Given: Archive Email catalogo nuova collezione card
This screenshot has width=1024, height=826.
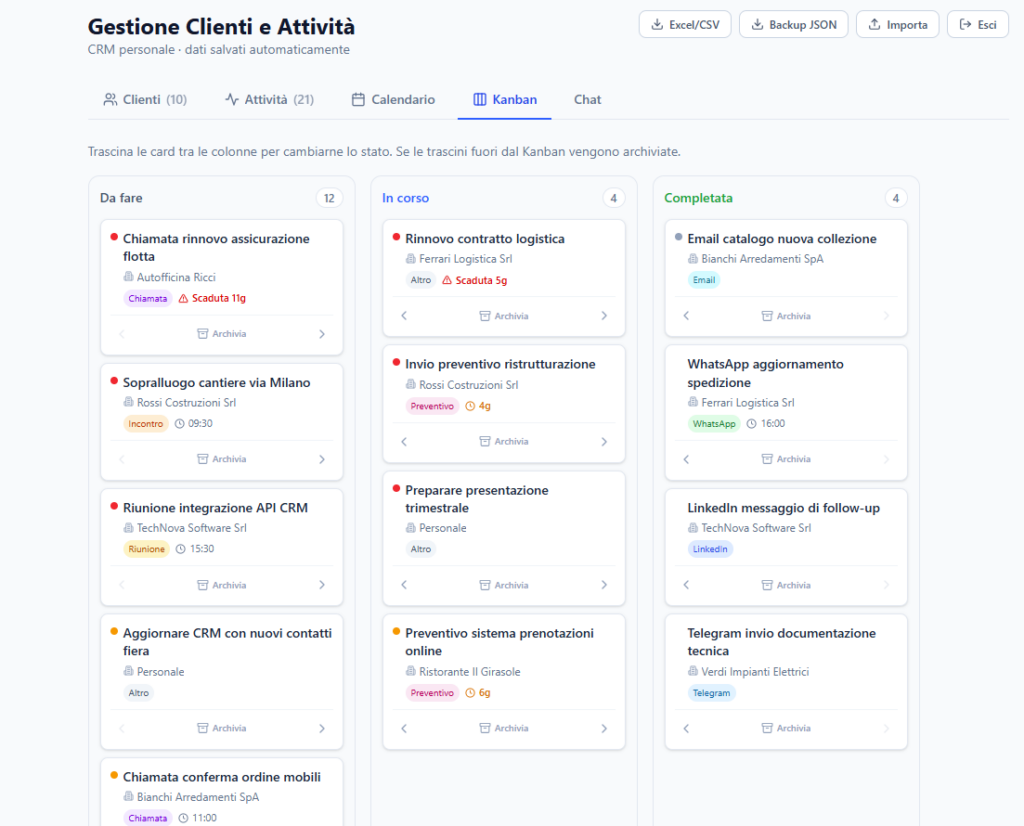Looking at the screenshot, I should [786, 316].
